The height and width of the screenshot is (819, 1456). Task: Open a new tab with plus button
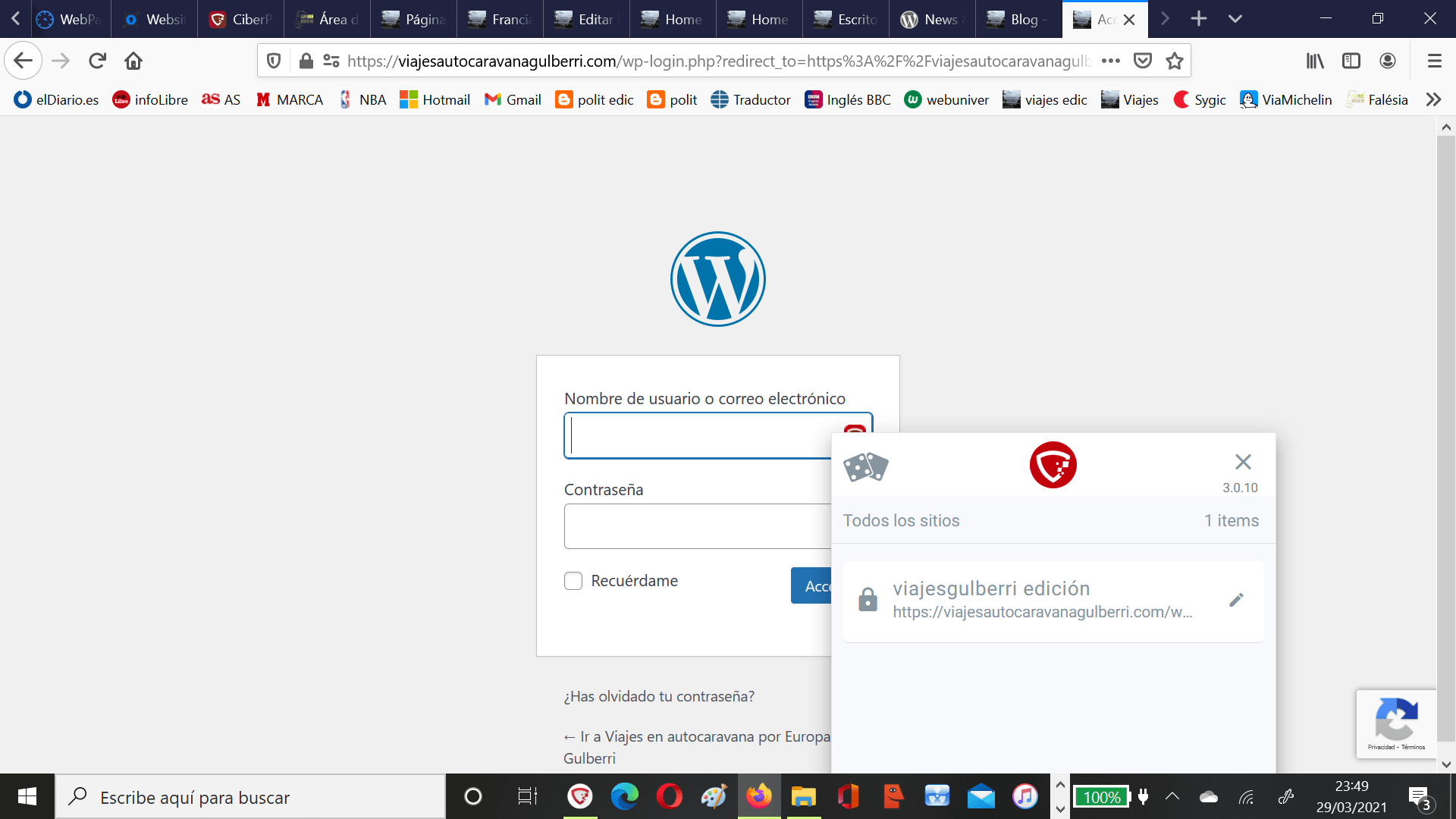[1199, 19]
